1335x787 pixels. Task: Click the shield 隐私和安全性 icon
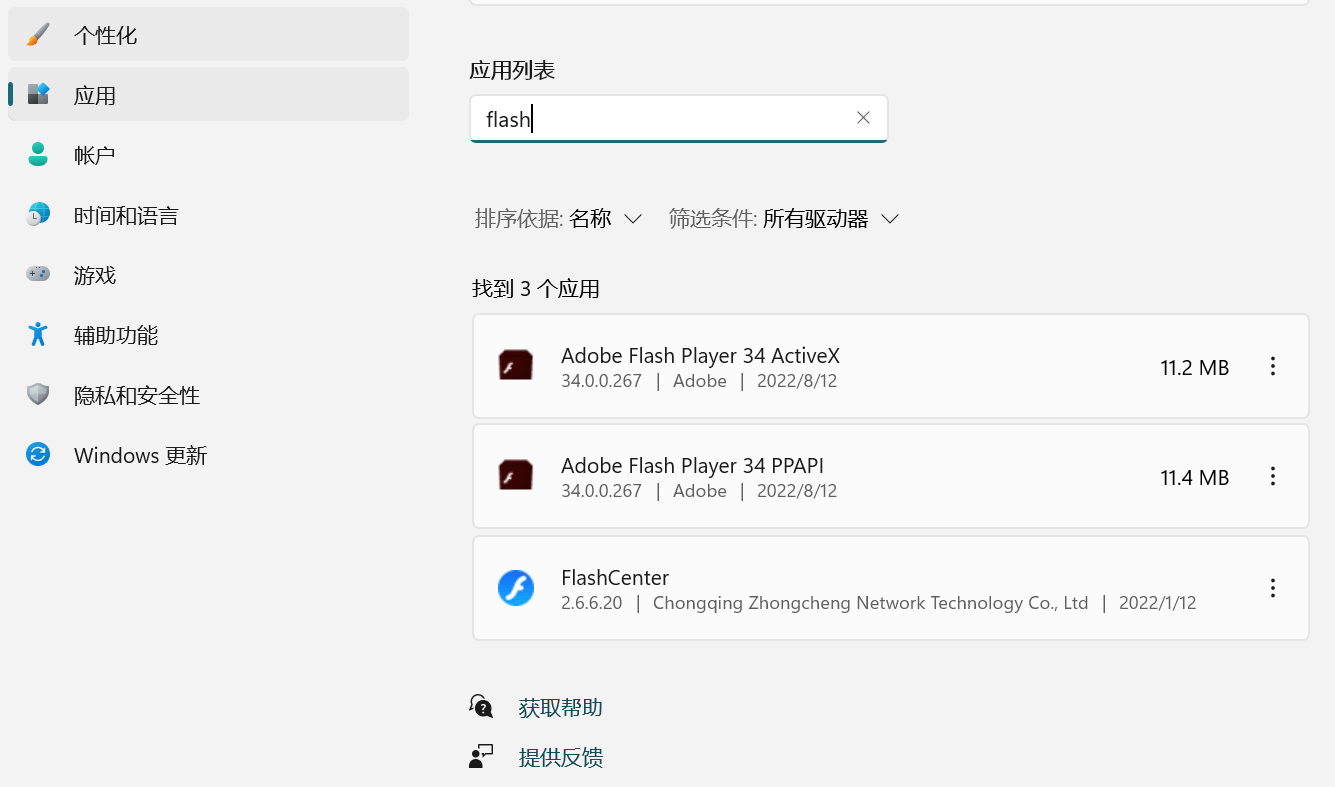(38, 394)
